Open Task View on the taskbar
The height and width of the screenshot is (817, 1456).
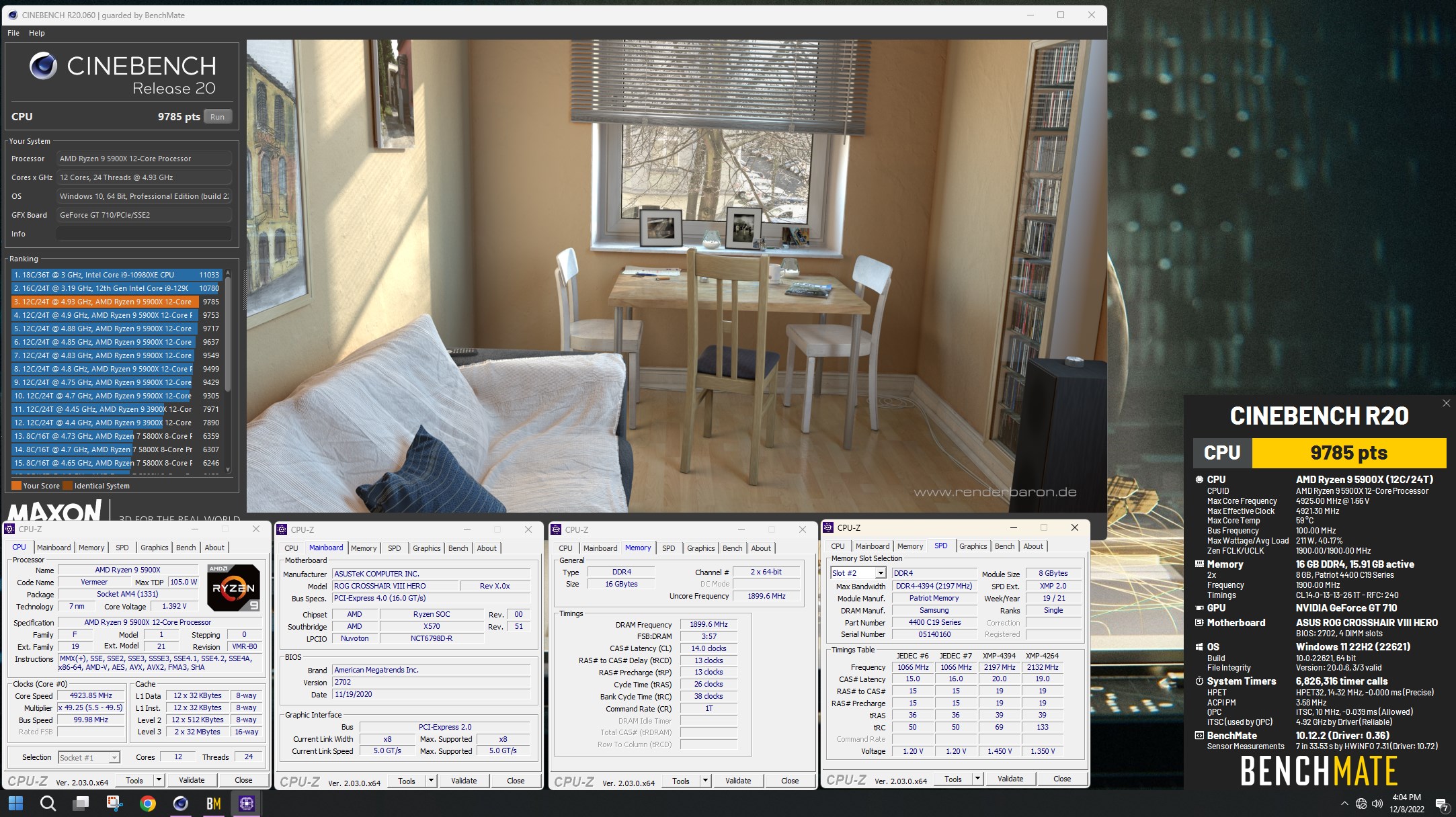point(81,803)
